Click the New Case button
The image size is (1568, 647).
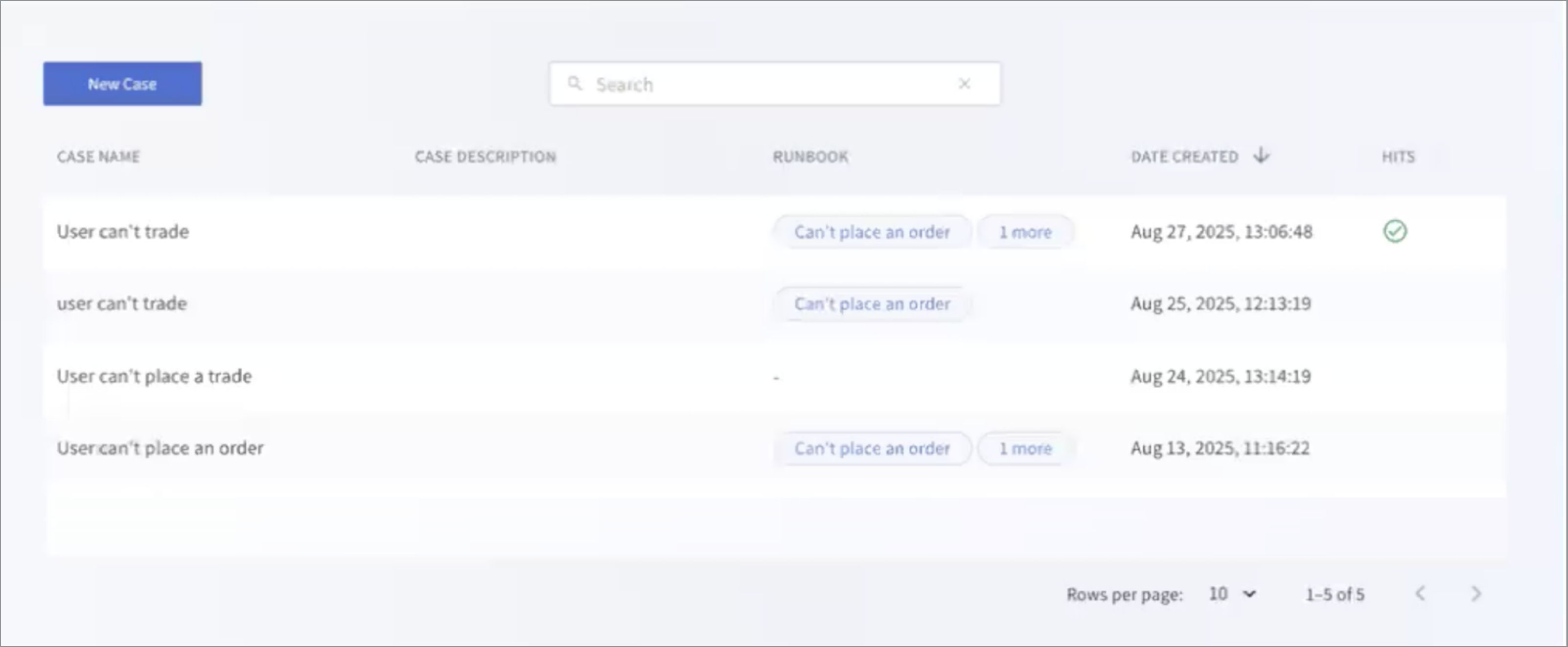coord(122,83)
